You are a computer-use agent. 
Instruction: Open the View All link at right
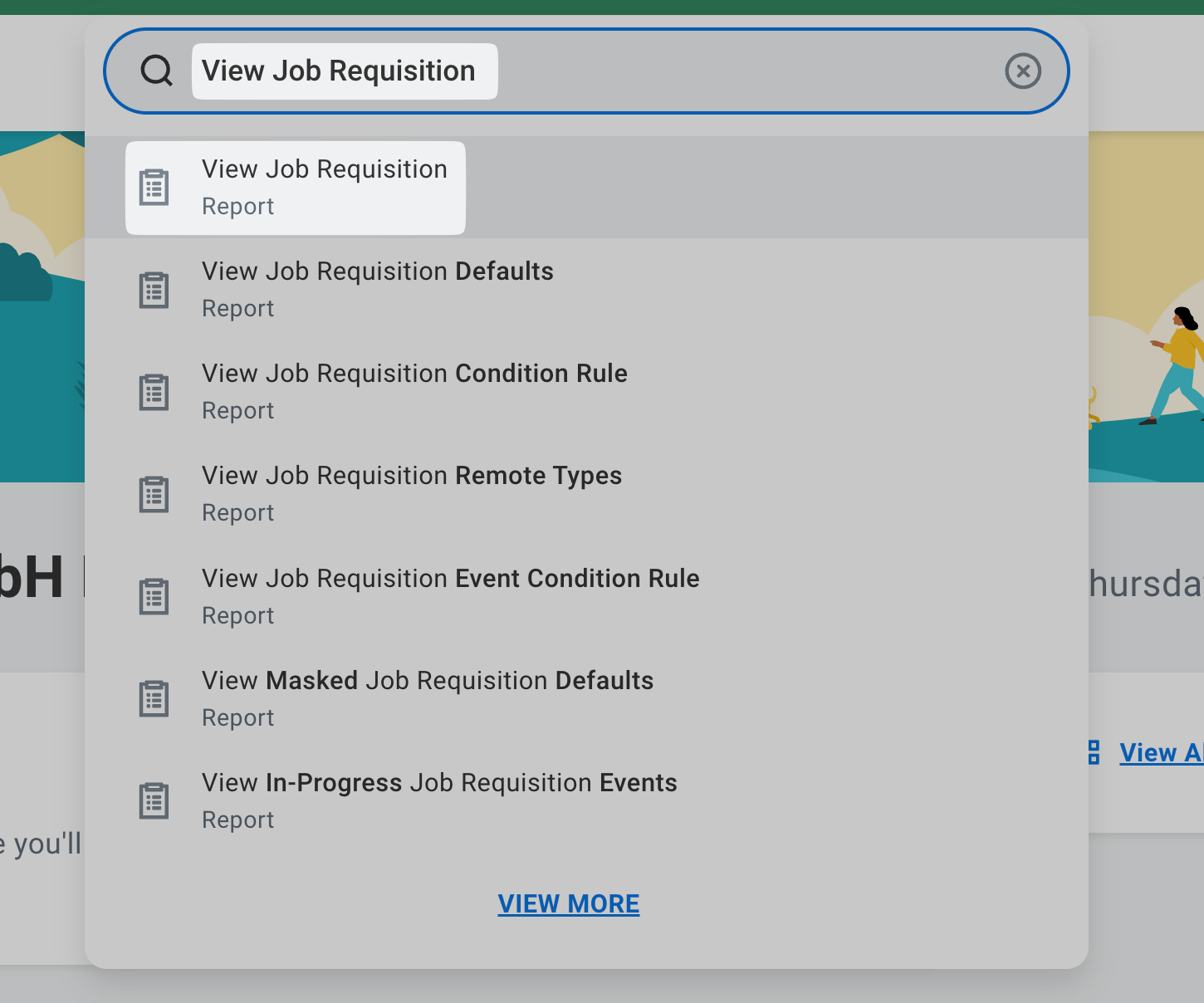1160,753
